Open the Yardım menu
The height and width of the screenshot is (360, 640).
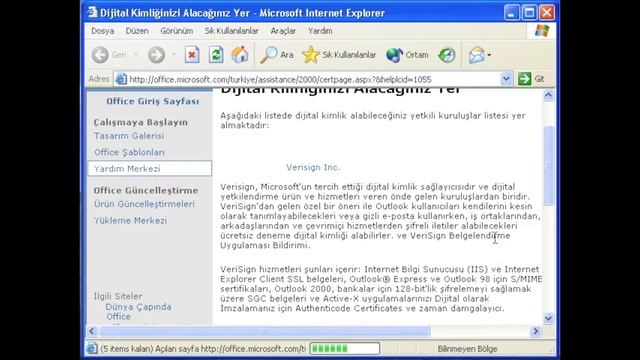click(x=320, y=31)
